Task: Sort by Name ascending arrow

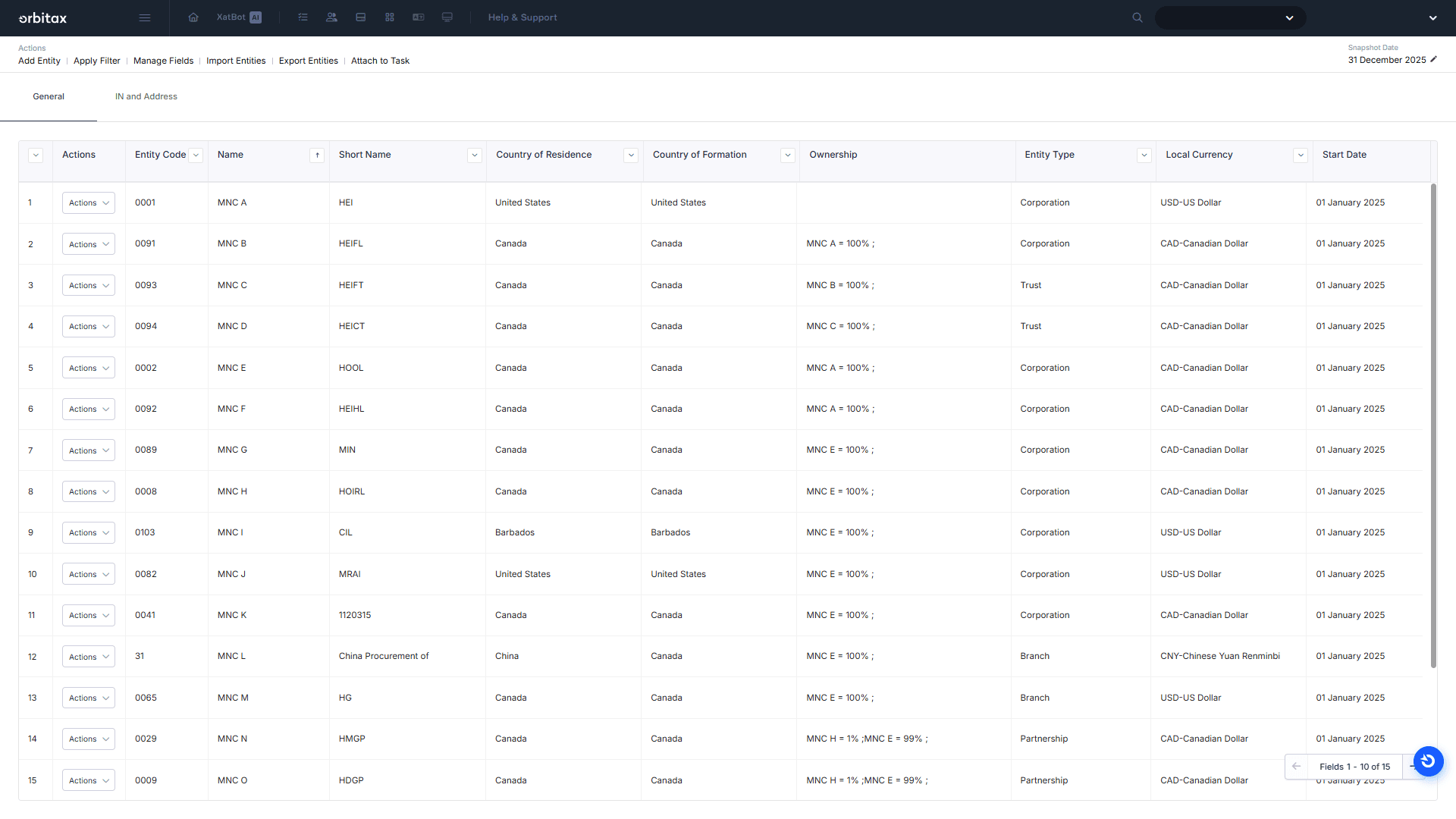Action: [318, 155]
